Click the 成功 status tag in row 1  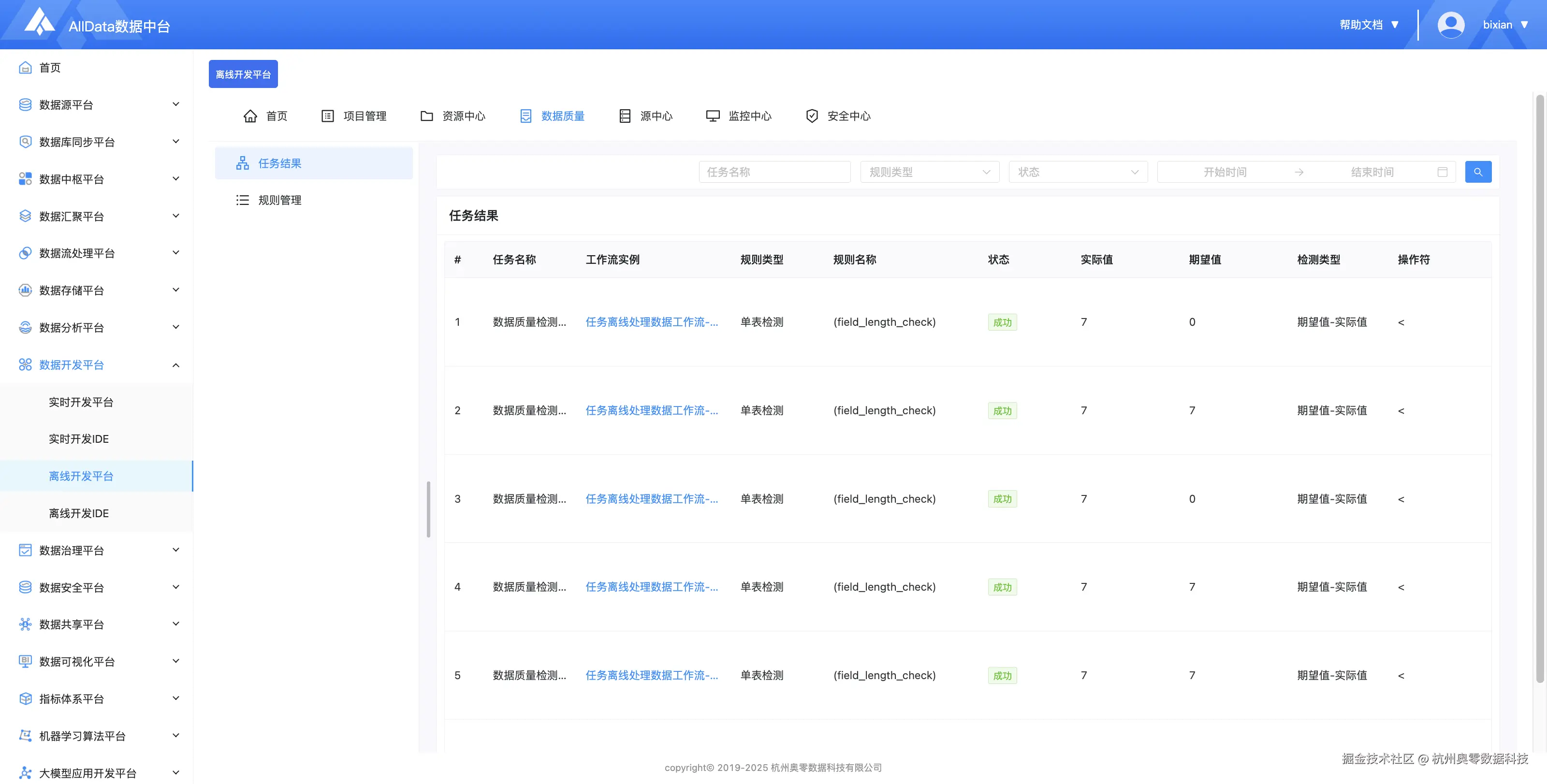[1002, 322]
